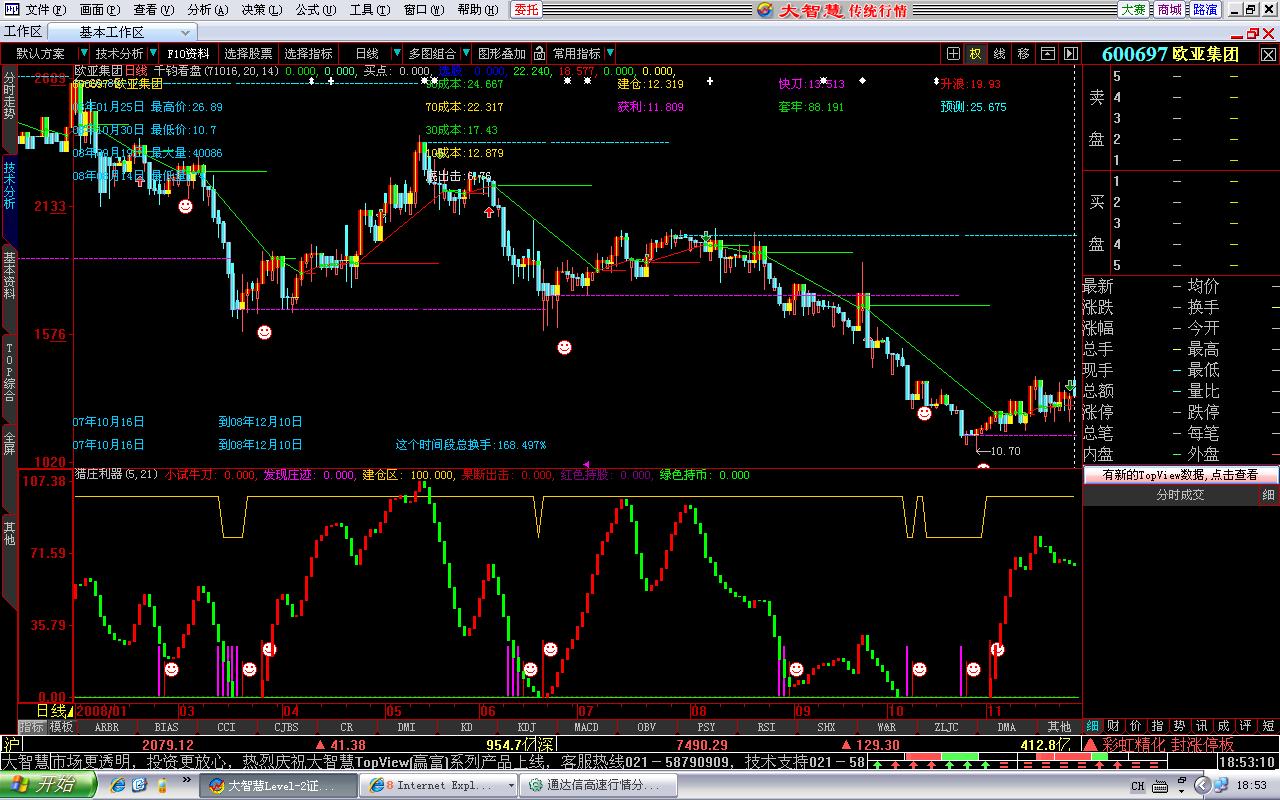Click 图形叠加 toolbar button

501,53
